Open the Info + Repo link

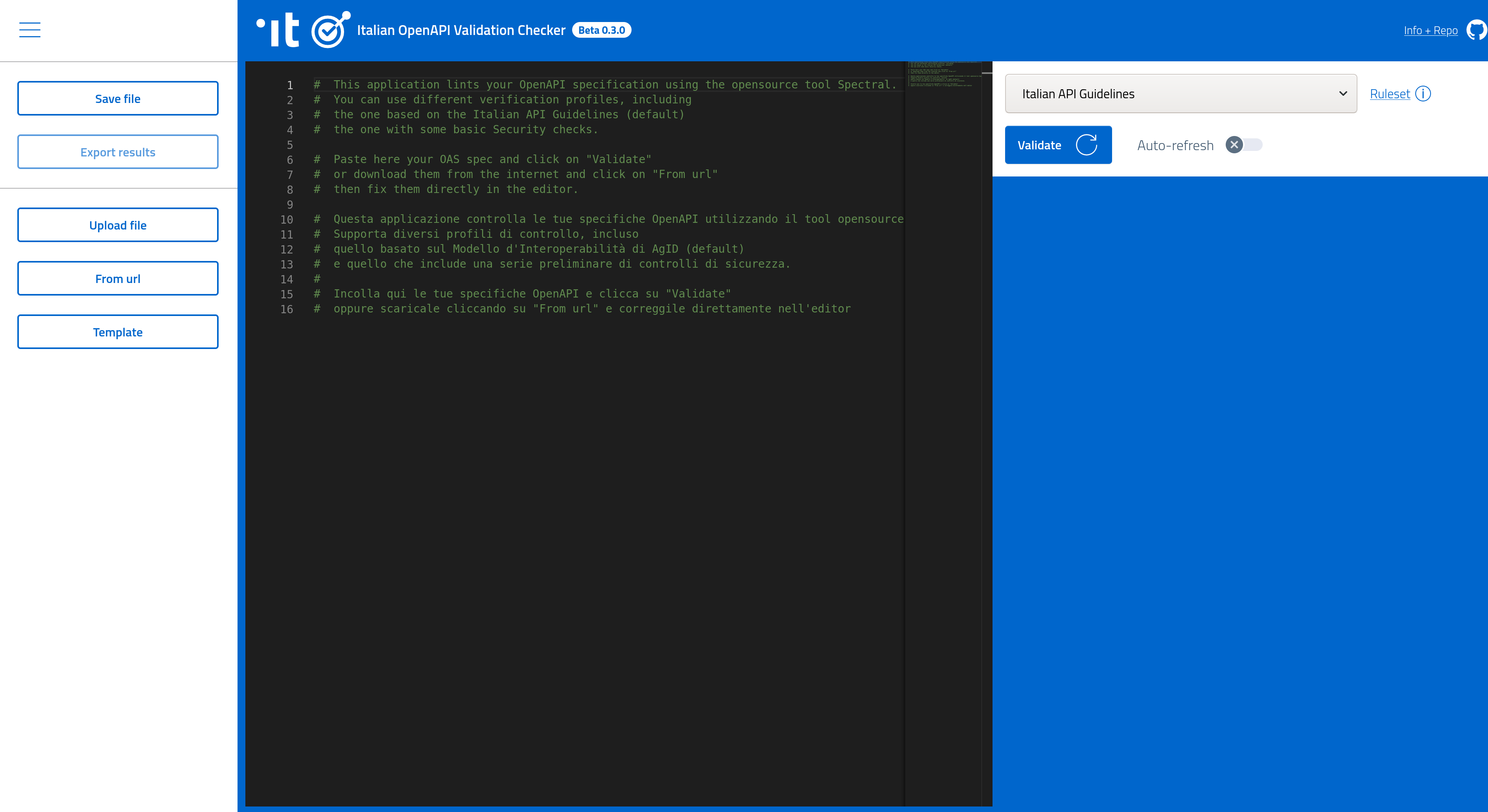[x=1430, y=31]
